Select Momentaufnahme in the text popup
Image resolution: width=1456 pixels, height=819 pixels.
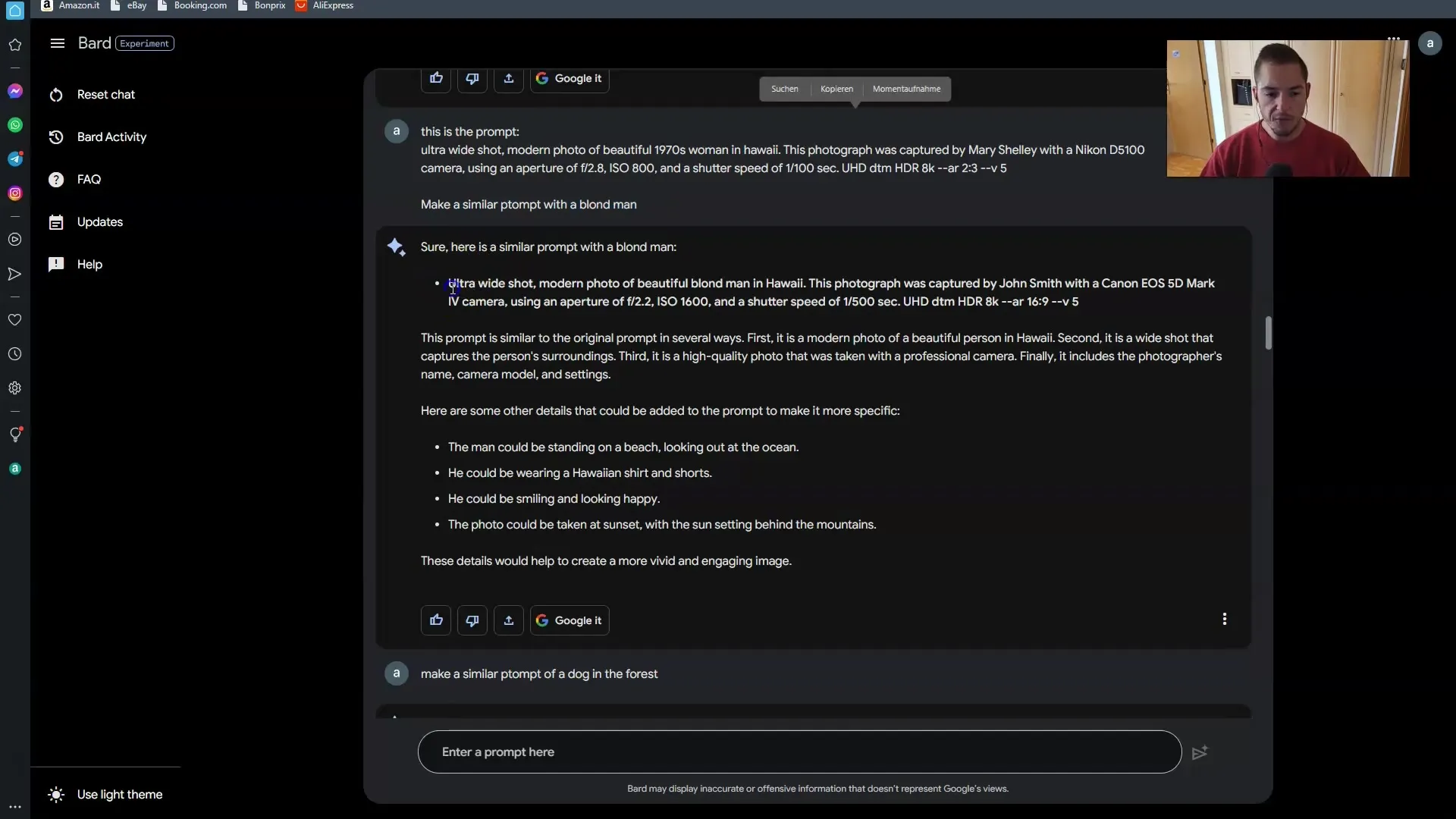click(x=906, y=89)
